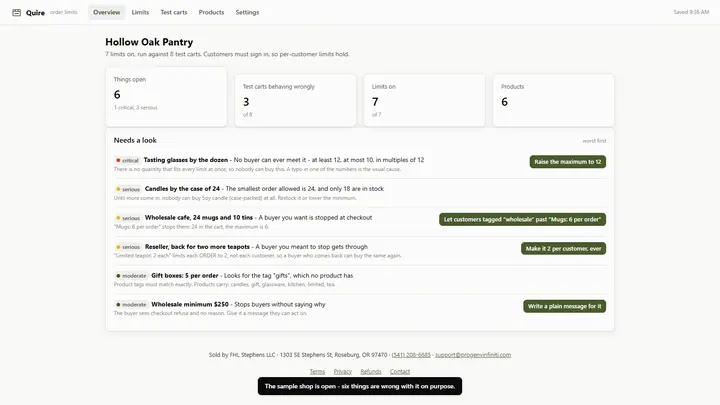720x405 pixels.
Task: Click the Quire logo icon
Action: tap(17, 12)
